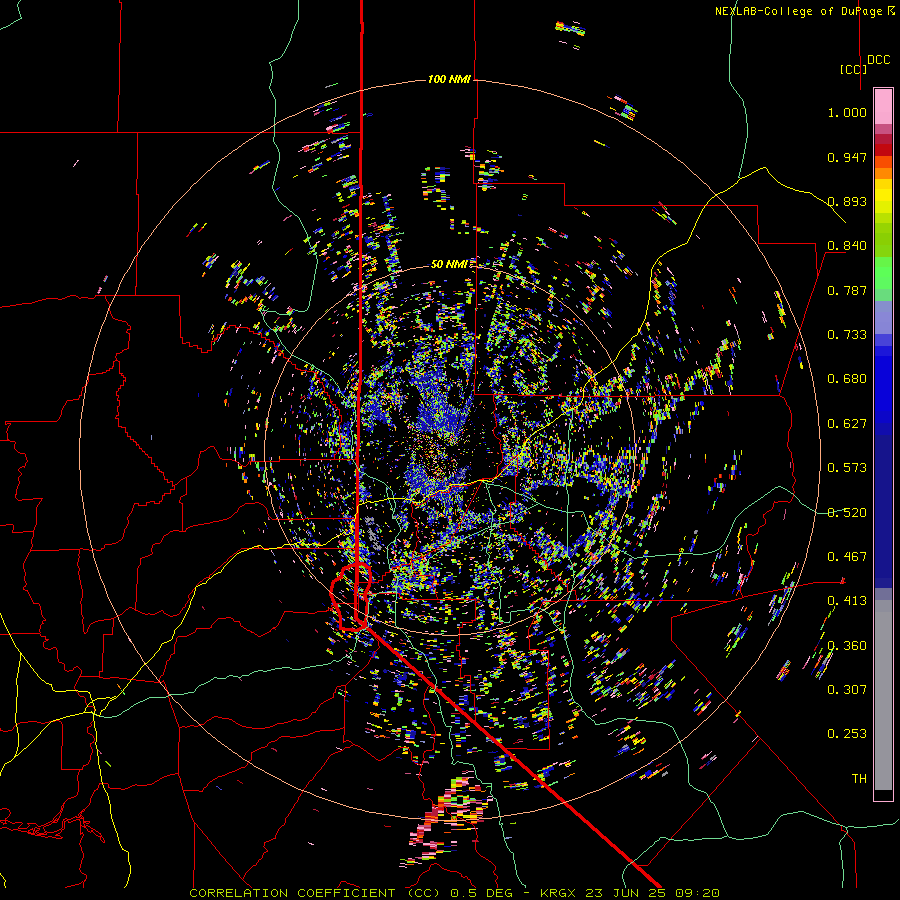Pick the lavender color bar segment

point(883,317)
